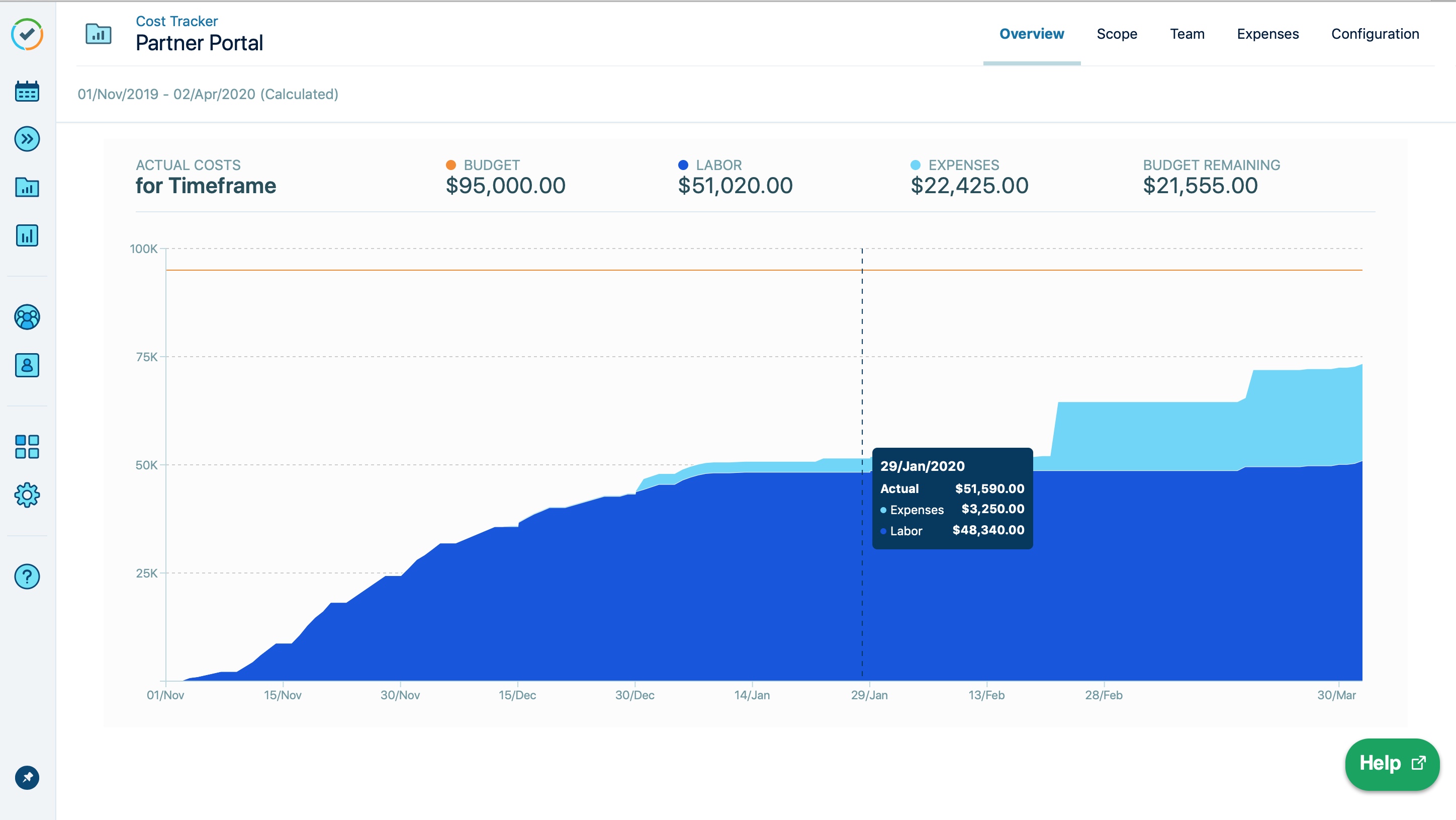Click the $95,000.00 budget value
The height and width of the screenshot is (820, 1456).
(x=505, y=186)
